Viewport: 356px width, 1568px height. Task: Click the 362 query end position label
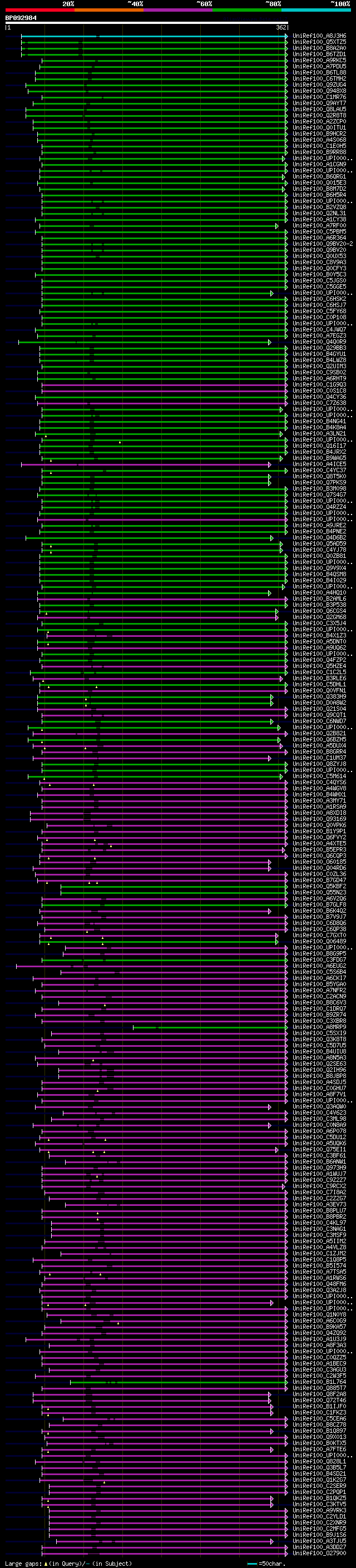point(282,27)
